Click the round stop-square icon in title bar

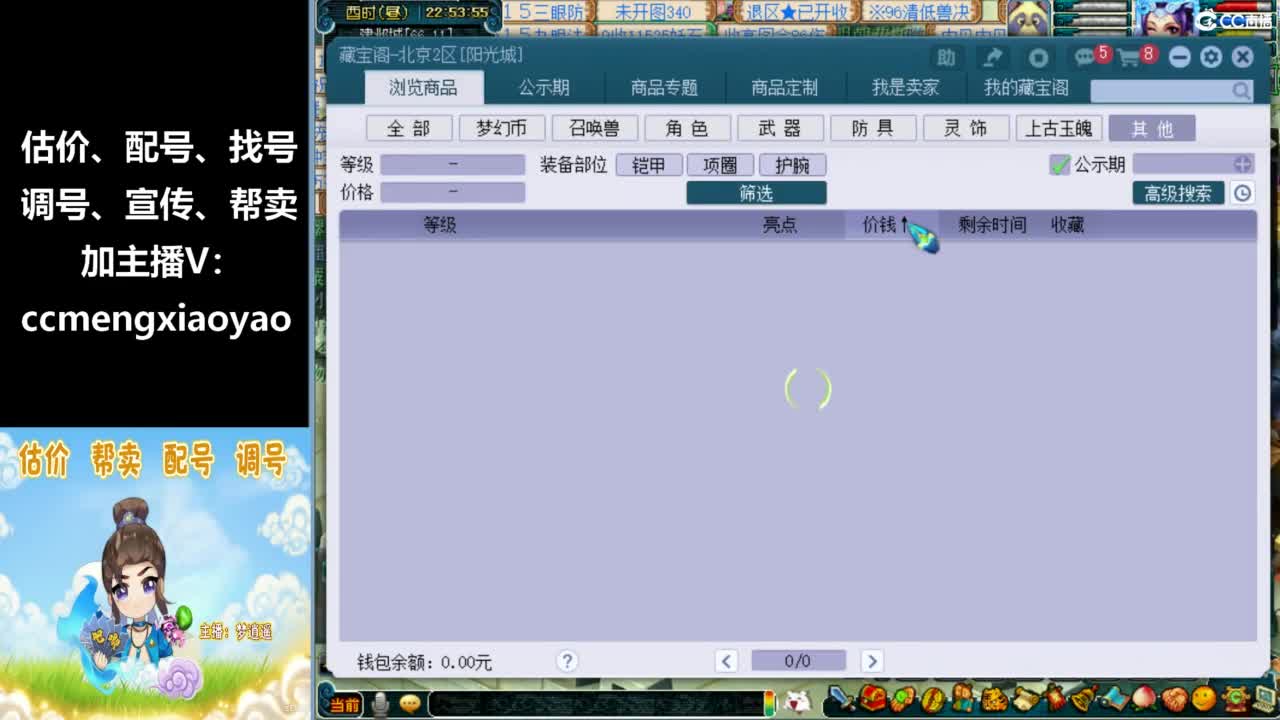click(1038, 57)
